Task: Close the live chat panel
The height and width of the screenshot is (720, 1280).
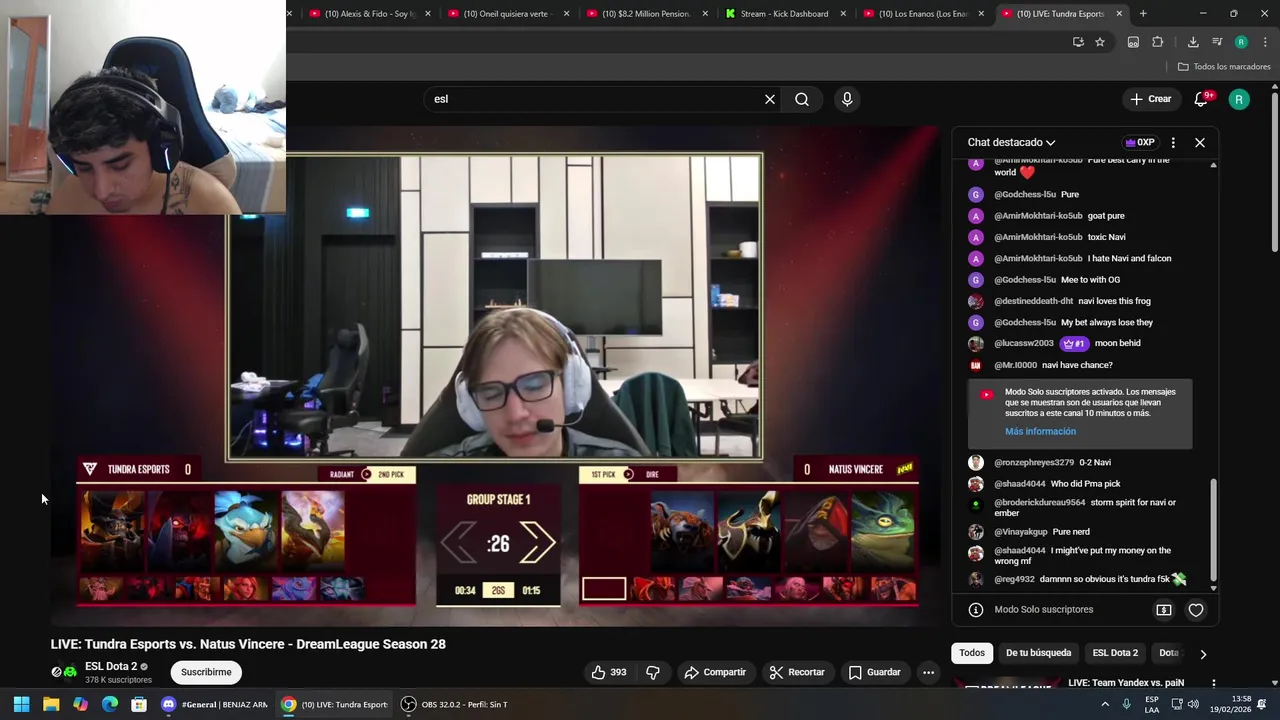Action: coord(1200,143)
